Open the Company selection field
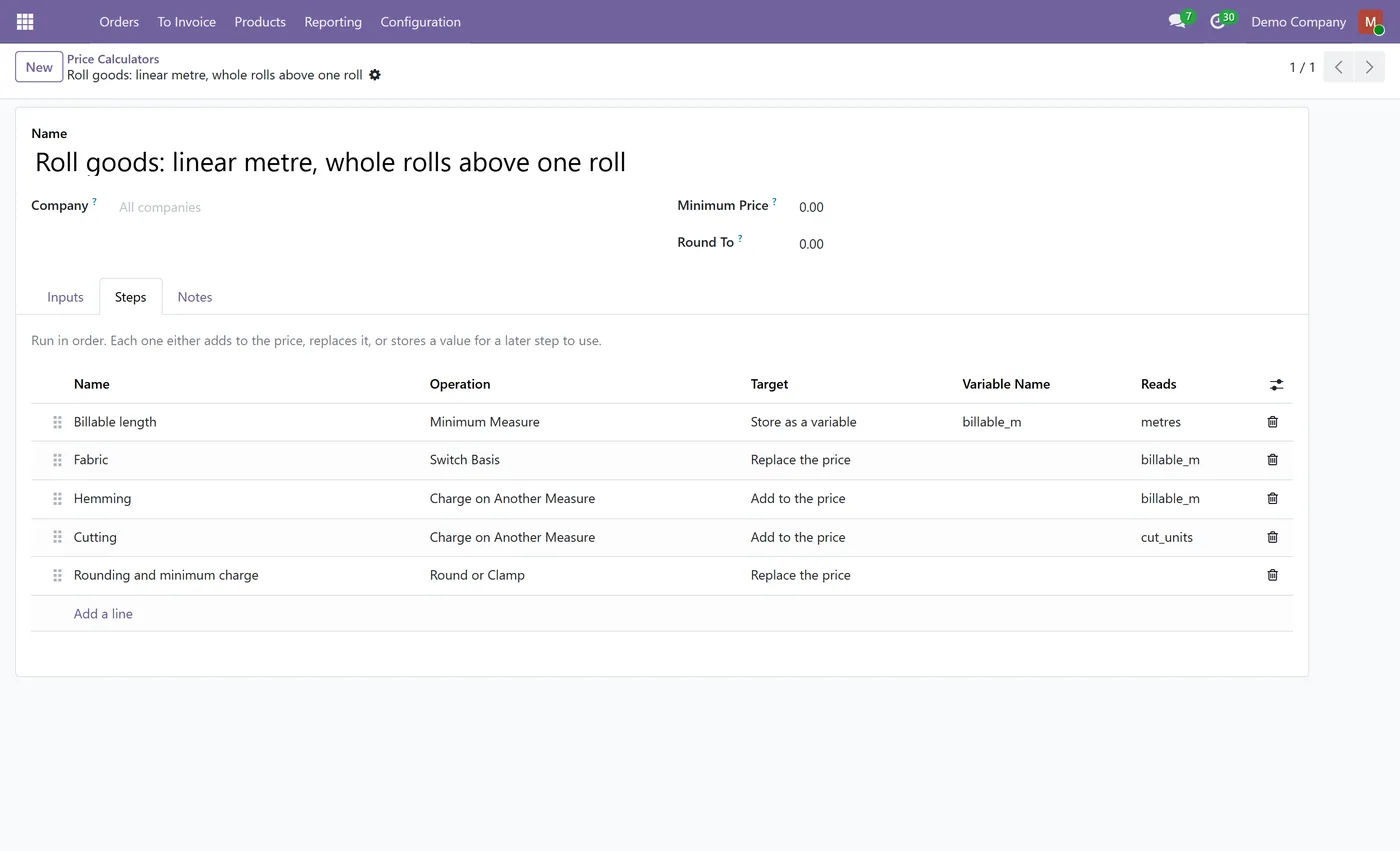 (380, 207)
